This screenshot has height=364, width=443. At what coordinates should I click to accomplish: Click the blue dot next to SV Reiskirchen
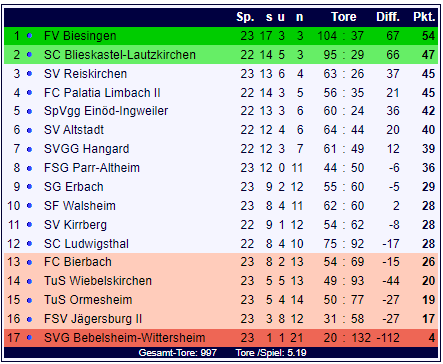pos(29,73)
